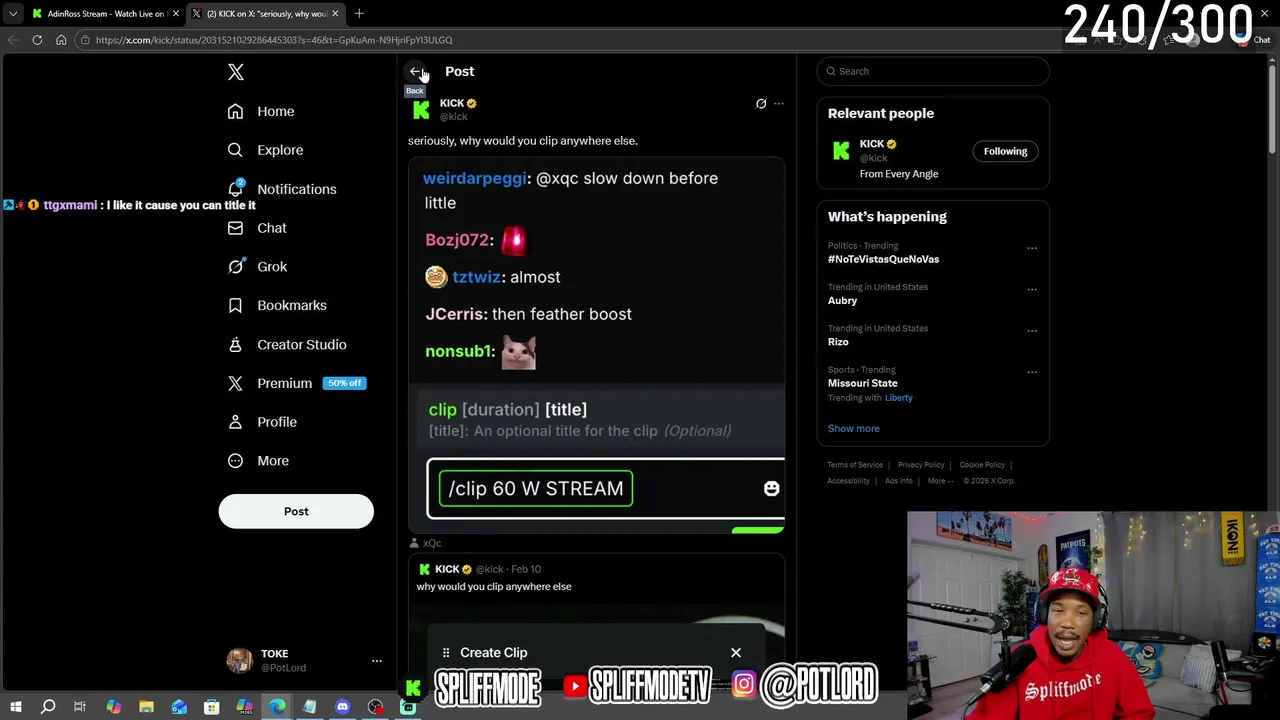The image size is (1280, 720).
Task: Open more options for Aubry trend
Action: point(1032,290)
